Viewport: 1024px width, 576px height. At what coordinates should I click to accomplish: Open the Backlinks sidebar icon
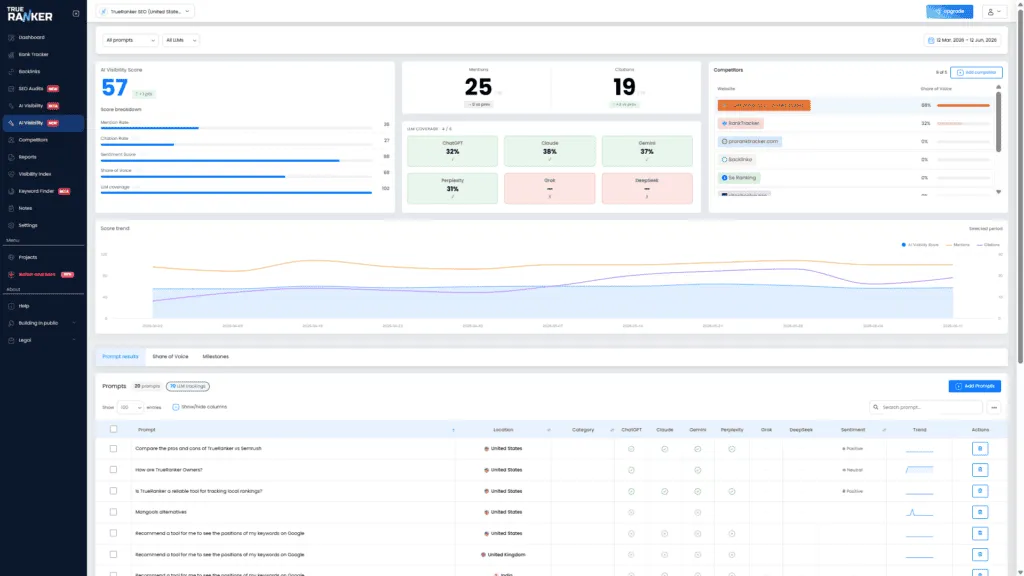coord(11,71)
